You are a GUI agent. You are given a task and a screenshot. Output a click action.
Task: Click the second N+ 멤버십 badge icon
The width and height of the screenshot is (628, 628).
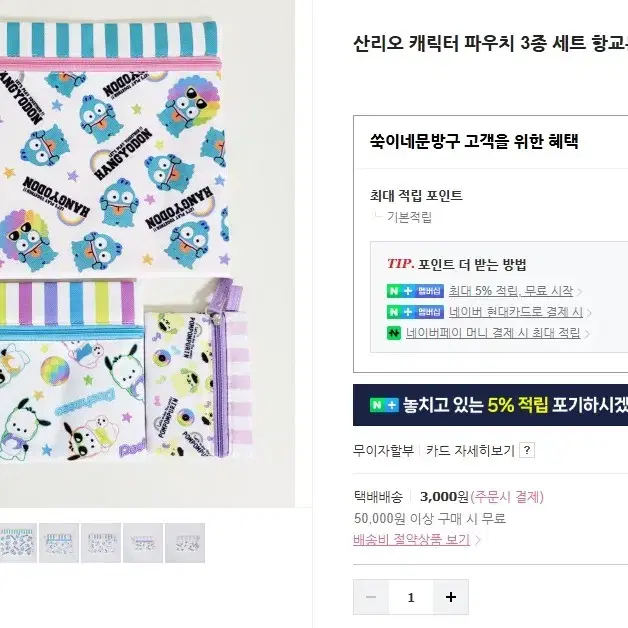pos(415,312)
